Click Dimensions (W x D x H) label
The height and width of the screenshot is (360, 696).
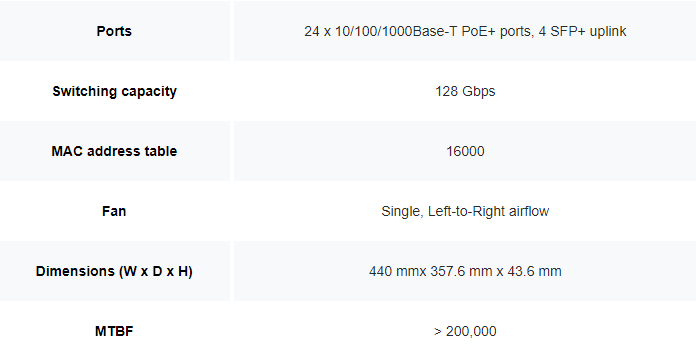(x=114, y=271)
